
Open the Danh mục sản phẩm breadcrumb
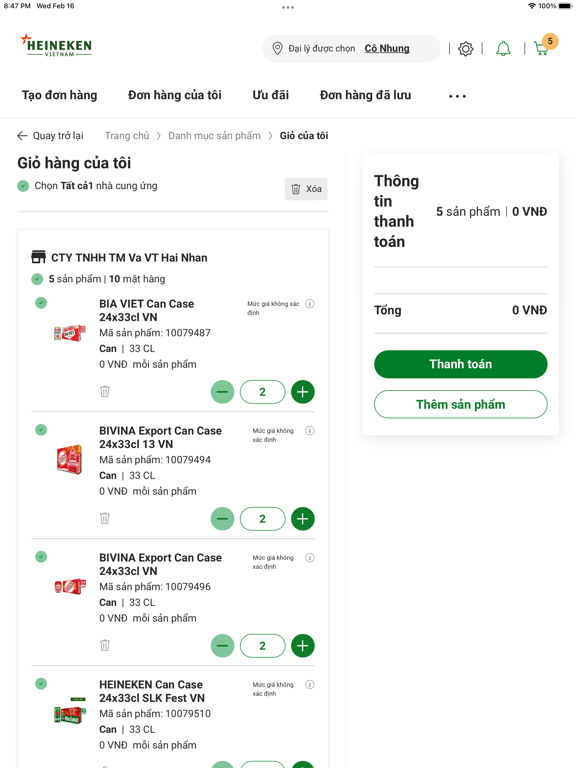[x=215, y=136]
